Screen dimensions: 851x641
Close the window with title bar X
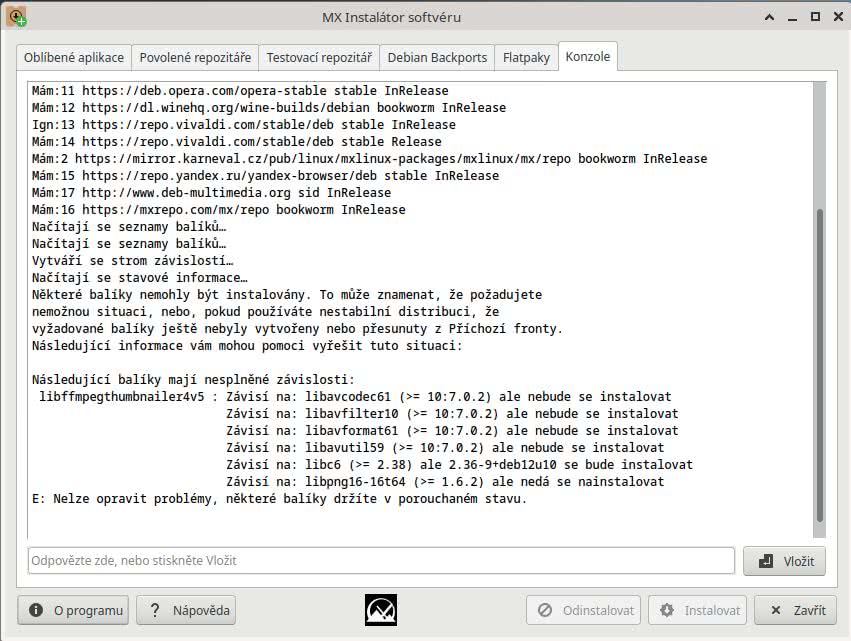pyautogui.click(x=838, y=17)
